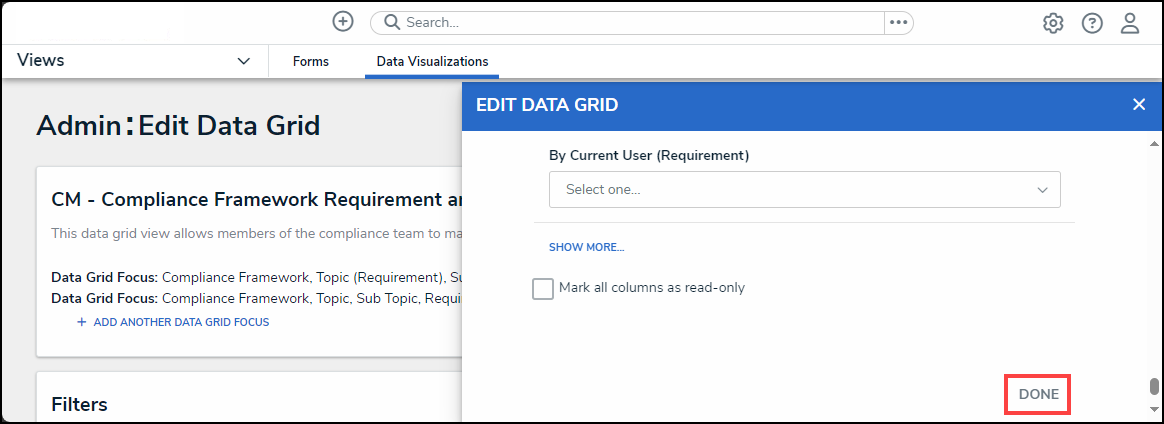Viewport: 1164px width, 424px height.
Task: Click the Show More link
Action: 586,247
